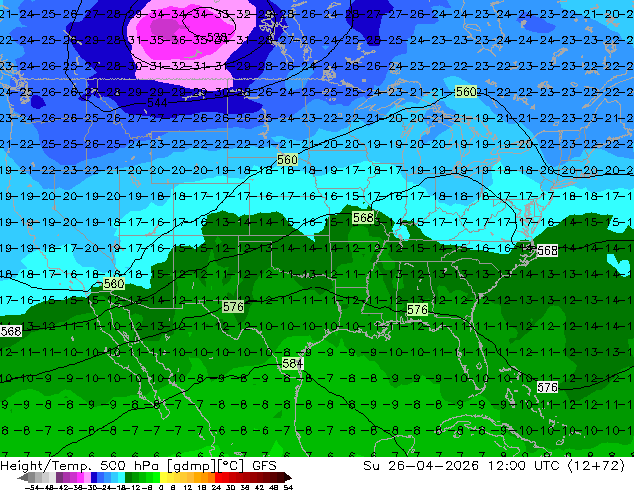The width and height of the screenshot is (634, 490).
Task: Select the 560 label over the central Plains
Action: (287, 160)
